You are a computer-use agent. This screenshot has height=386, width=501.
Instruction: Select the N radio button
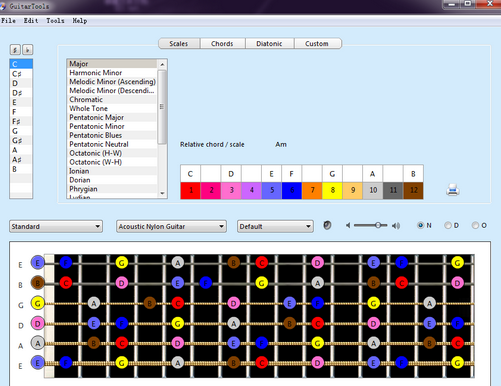coord(420,225)
